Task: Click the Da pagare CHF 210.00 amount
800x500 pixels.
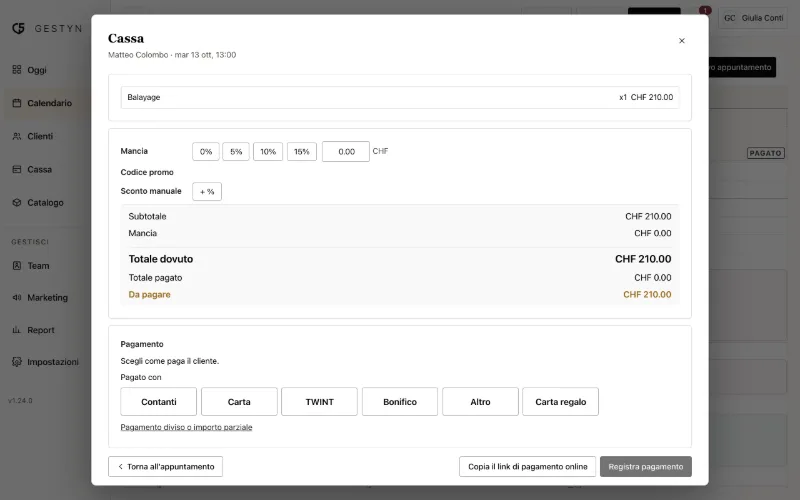Action: tap(647, 294)
